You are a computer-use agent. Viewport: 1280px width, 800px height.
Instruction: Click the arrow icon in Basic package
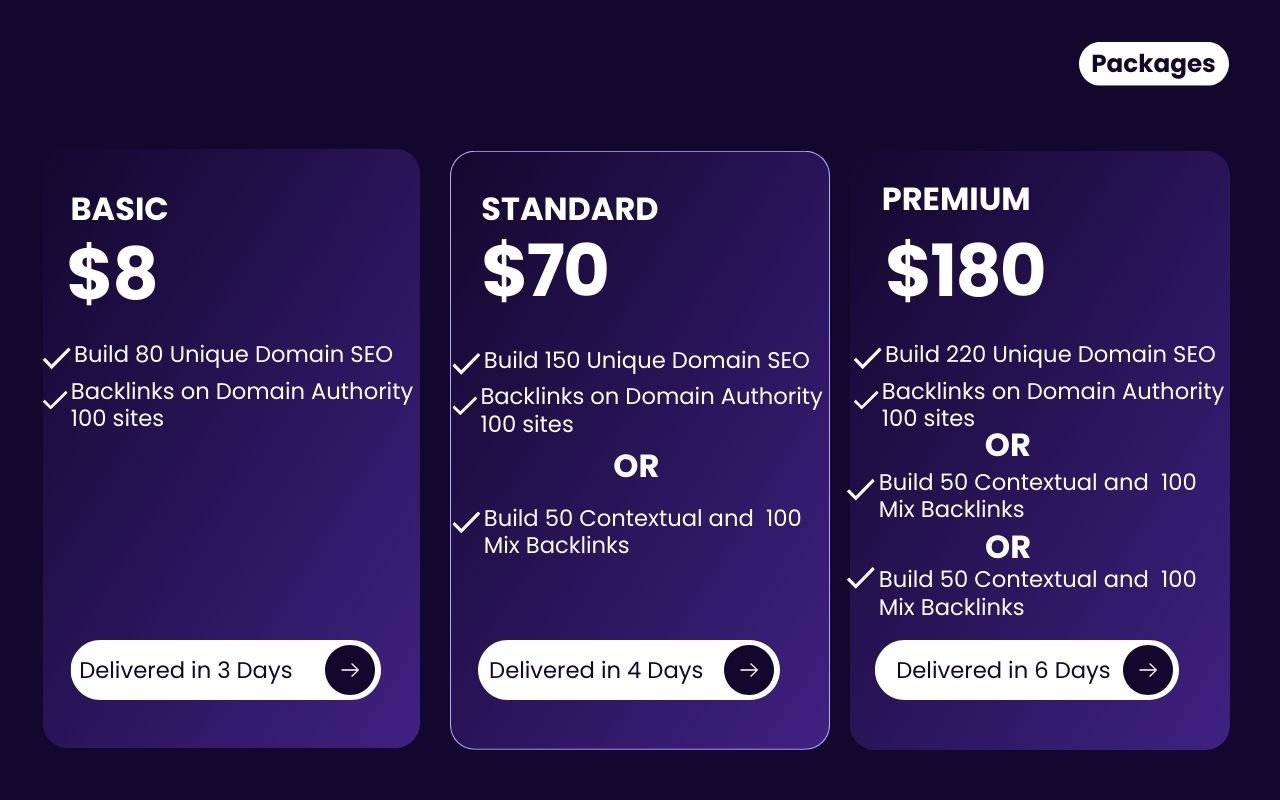click(x=350, y=670)
